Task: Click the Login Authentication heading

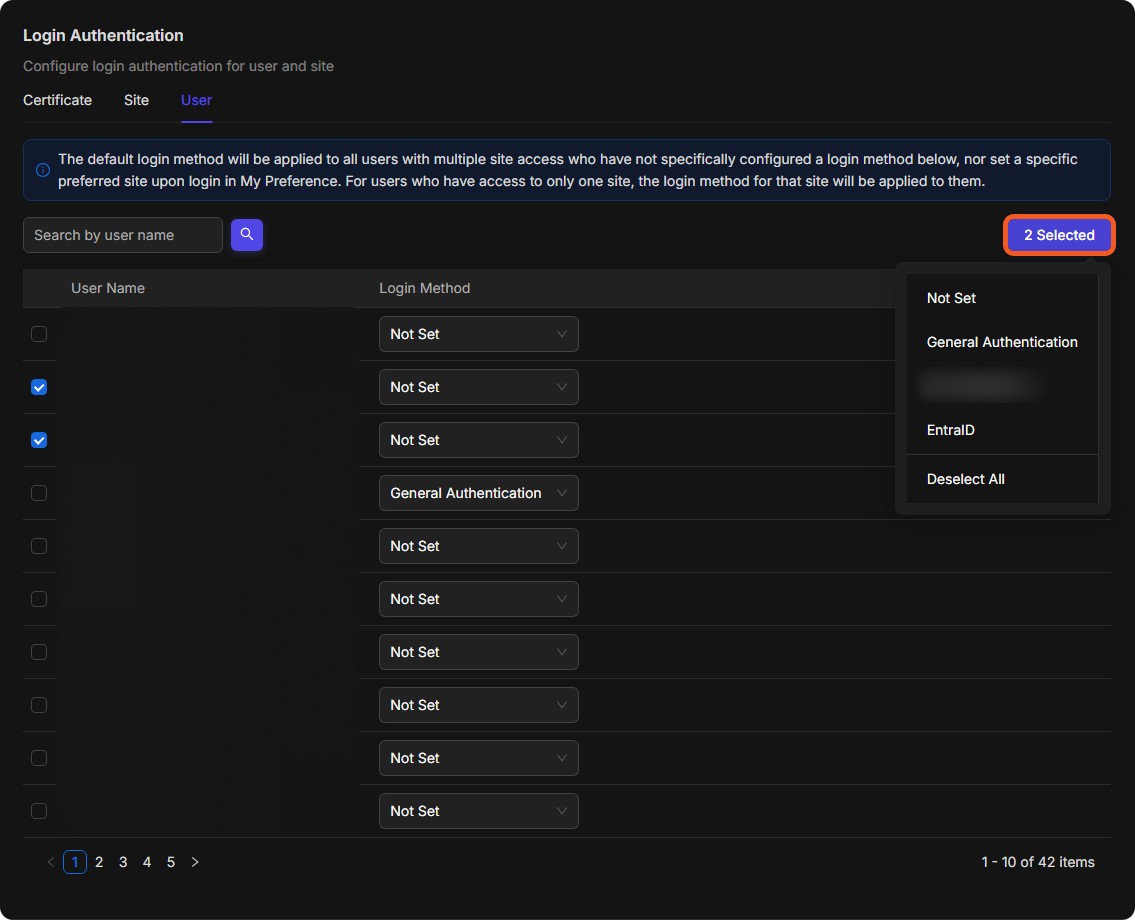Action: pyautogui.click(x=104, y=35)
